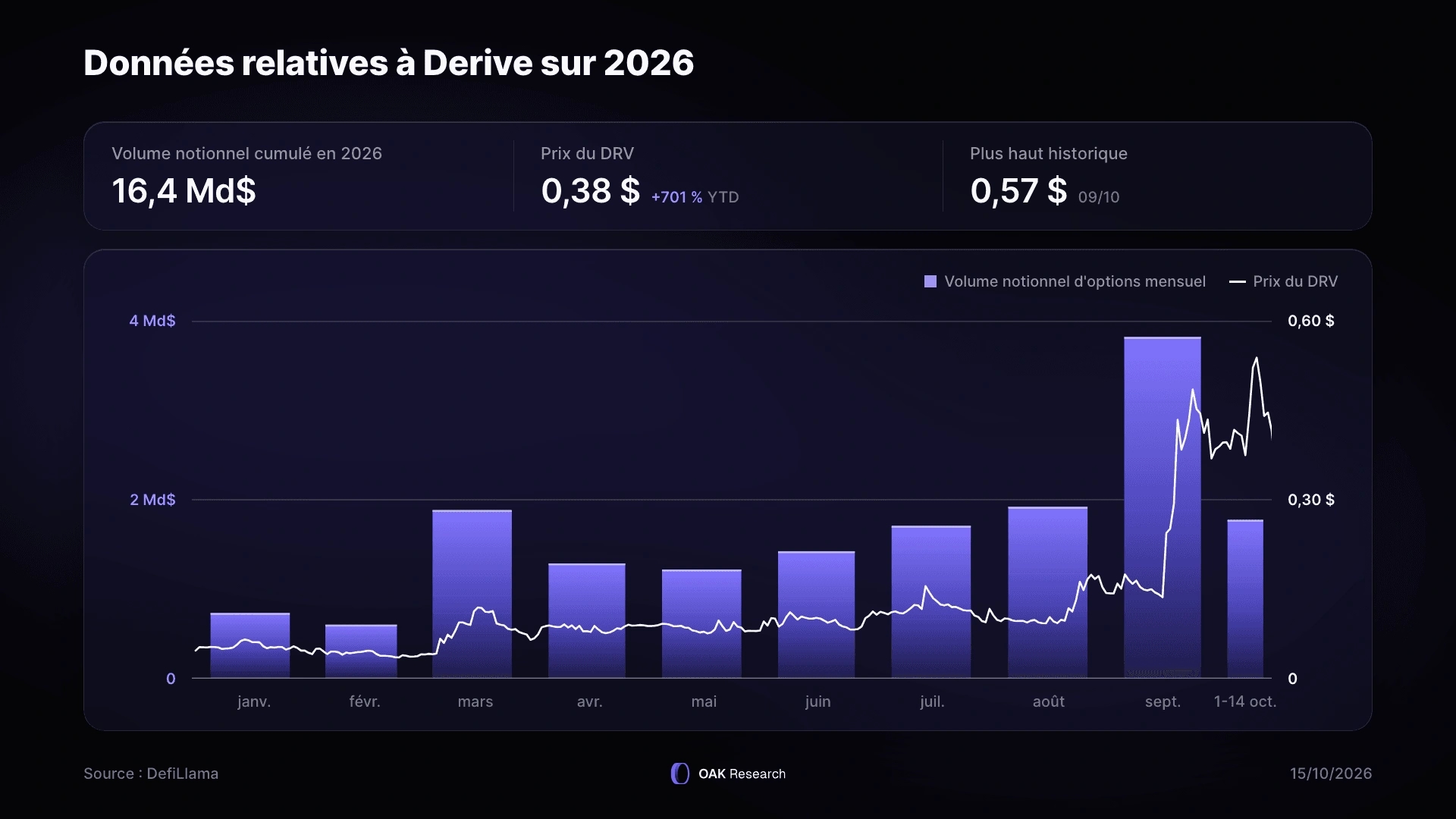Click the 'févr.' month label

coord(365,701)
